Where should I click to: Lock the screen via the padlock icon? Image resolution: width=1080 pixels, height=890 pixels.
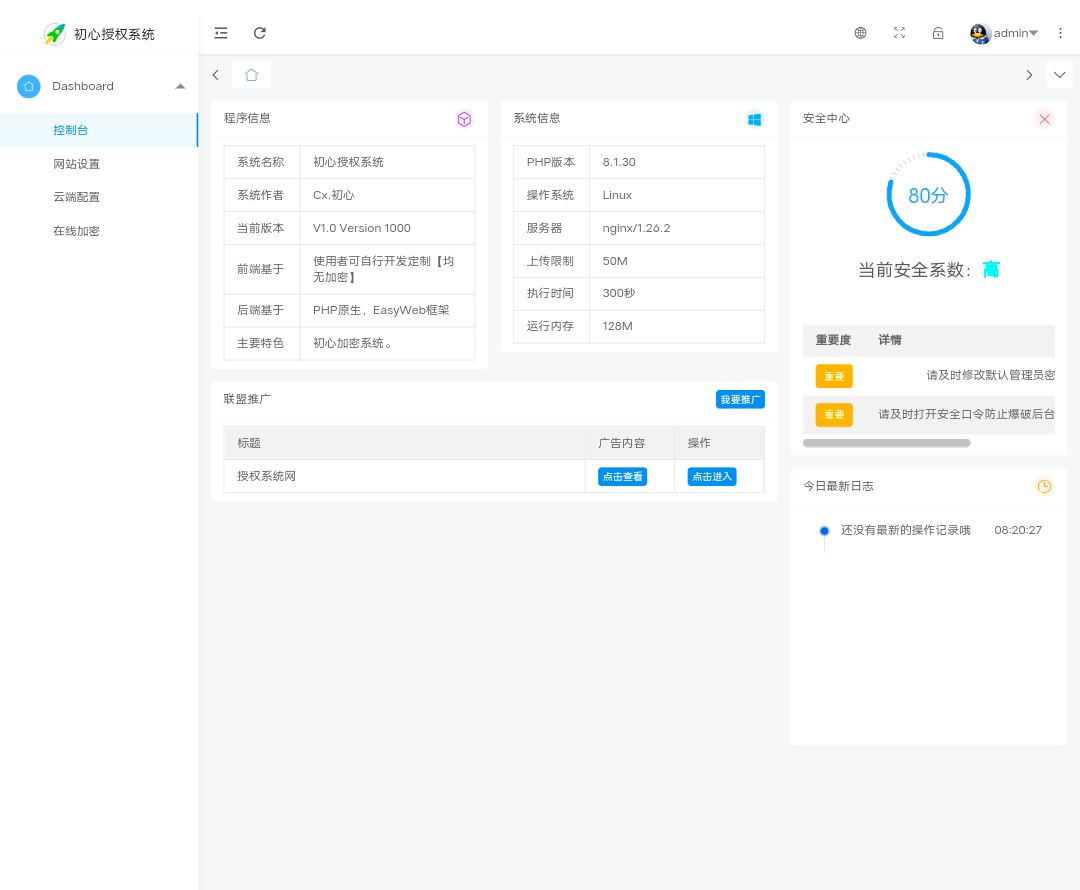[938, 33]
